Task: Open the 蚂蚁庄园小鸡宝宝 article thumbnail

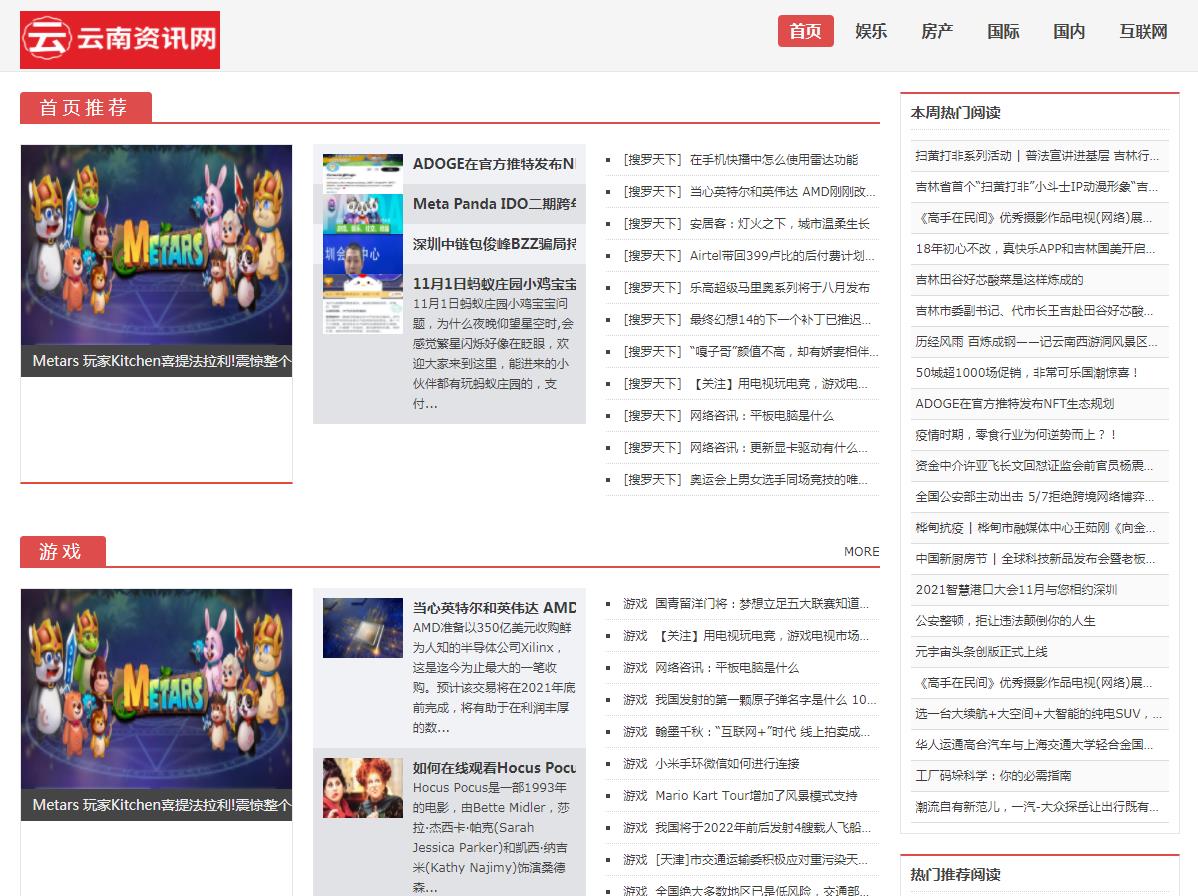Action: click(x=363, y=303)
